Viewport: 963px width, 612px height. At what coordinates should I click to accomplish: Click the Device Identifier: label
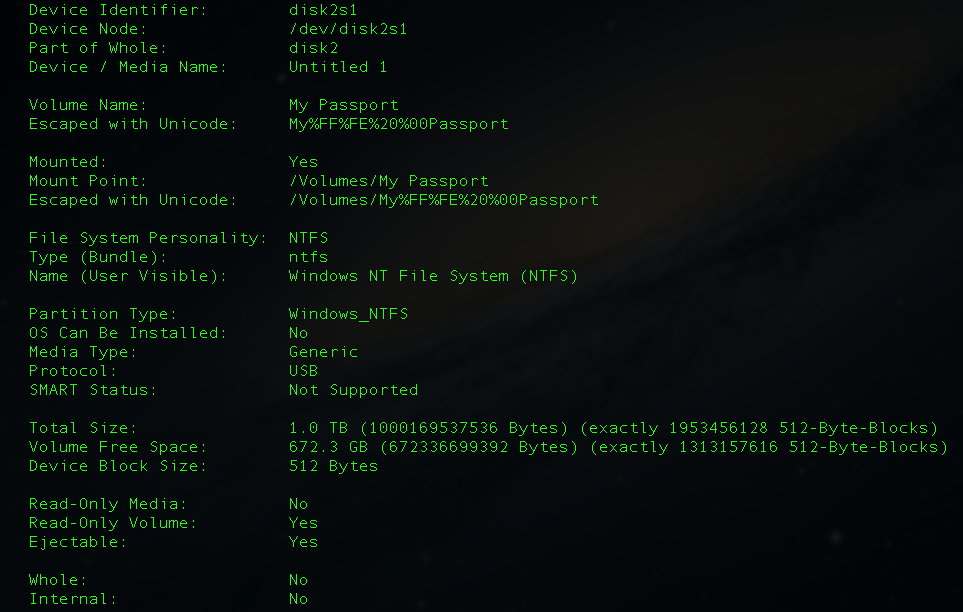118,10
